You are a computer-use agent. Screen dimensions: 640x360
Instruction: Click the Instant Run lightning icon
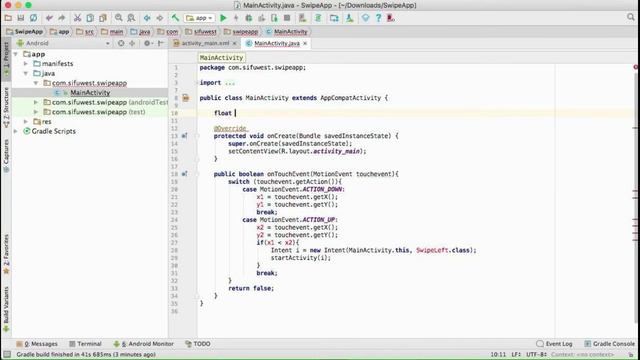(236, 18)
